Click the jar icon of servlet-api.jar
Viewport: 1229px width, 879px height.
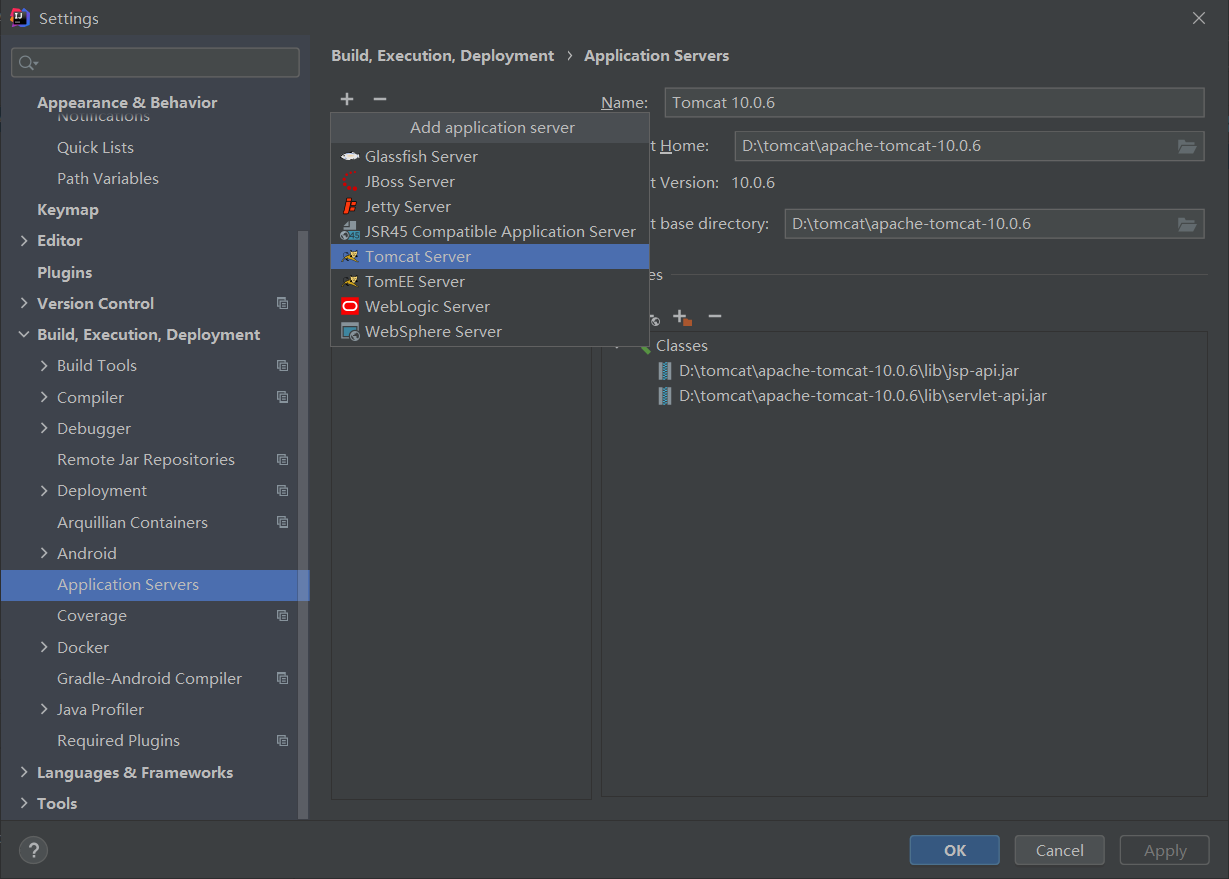665,396
